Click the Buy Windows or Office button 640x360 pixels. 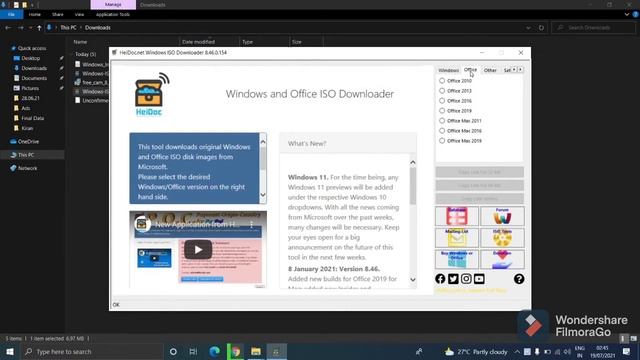point(457,259)
